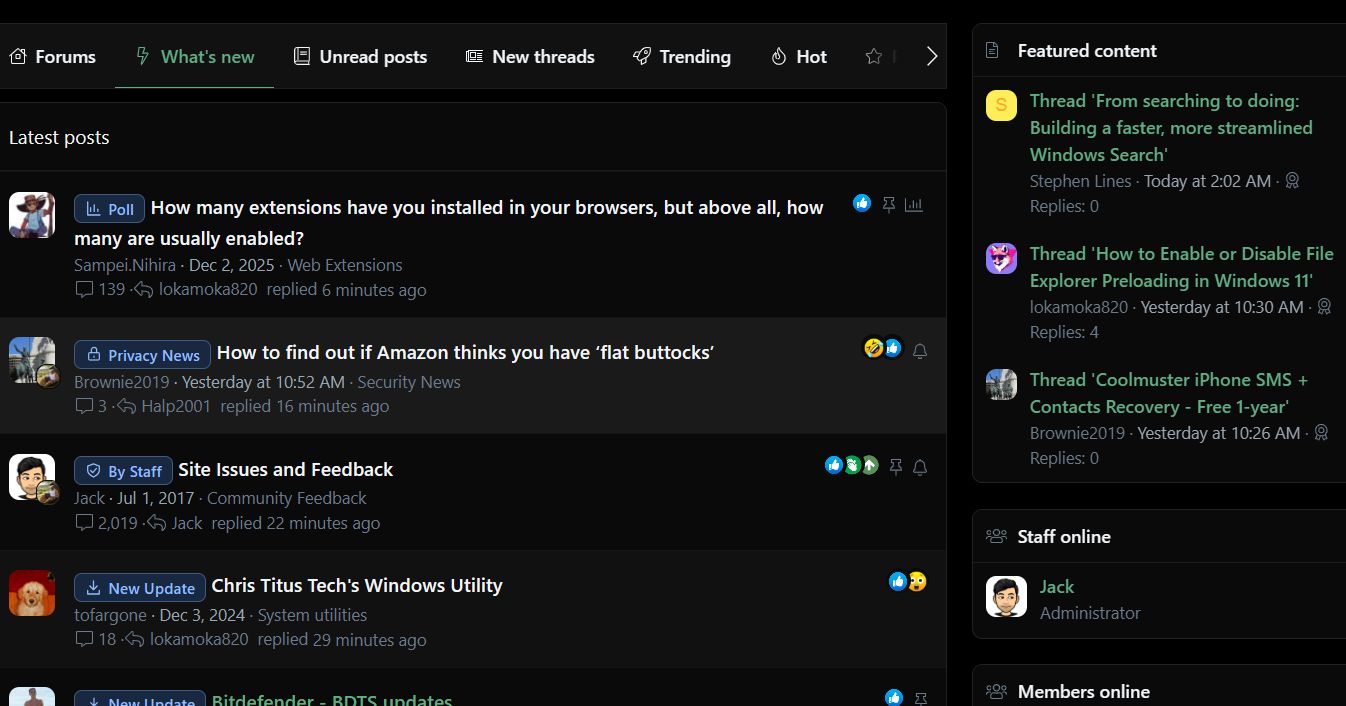Click the reaction icons on Site Issues and Feedback
Screen dimensions: 1346x706
point(852,465)
